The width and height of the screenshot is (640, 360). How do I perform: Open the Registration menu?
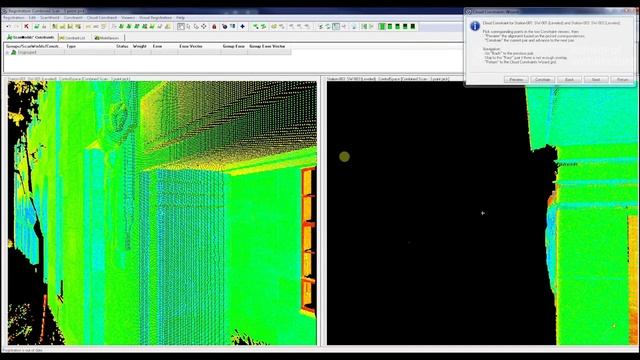[13, 18]
